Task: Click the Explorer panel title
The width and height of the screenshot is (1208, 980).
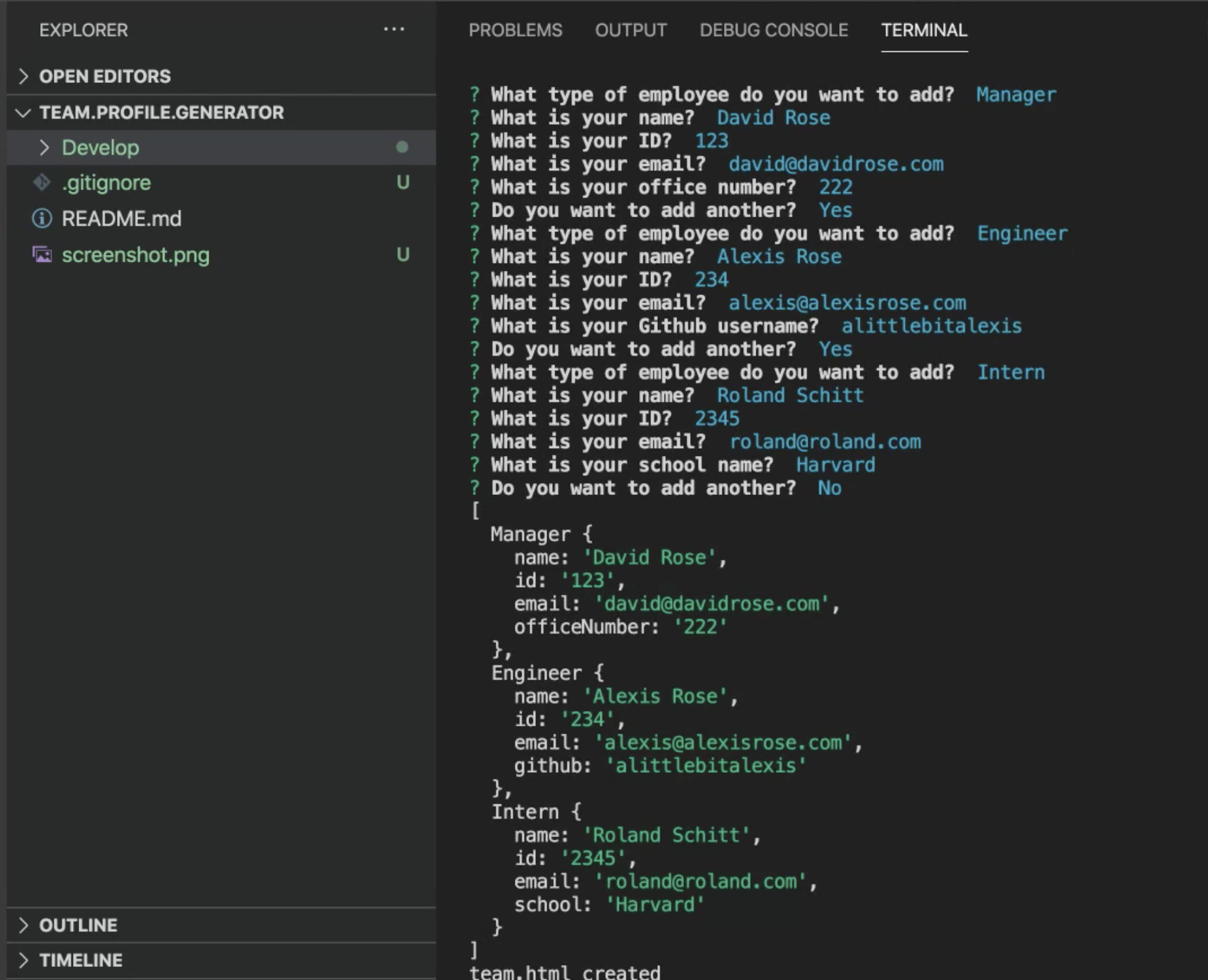Action: (x=84, y=30)
